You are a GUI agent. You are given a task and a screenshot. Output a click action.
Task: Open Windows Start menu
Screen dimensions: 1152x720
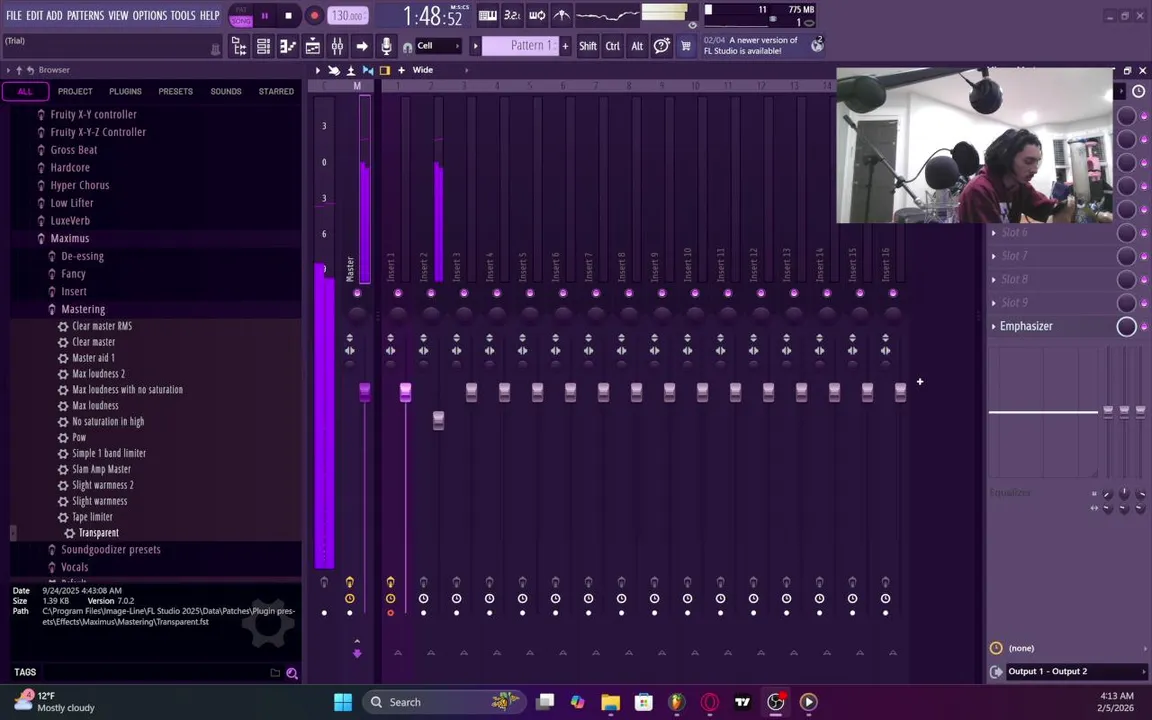coord(342,702)
